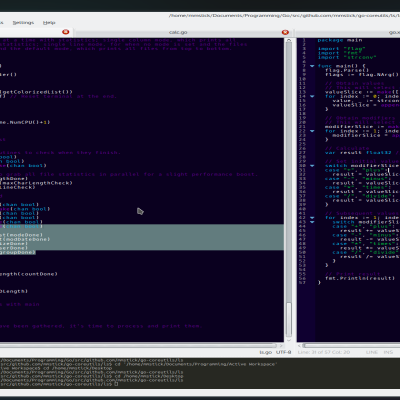Collapse the for-loop fold at line 22
Screen dimensions: 400x400
(x=312, y=131)
